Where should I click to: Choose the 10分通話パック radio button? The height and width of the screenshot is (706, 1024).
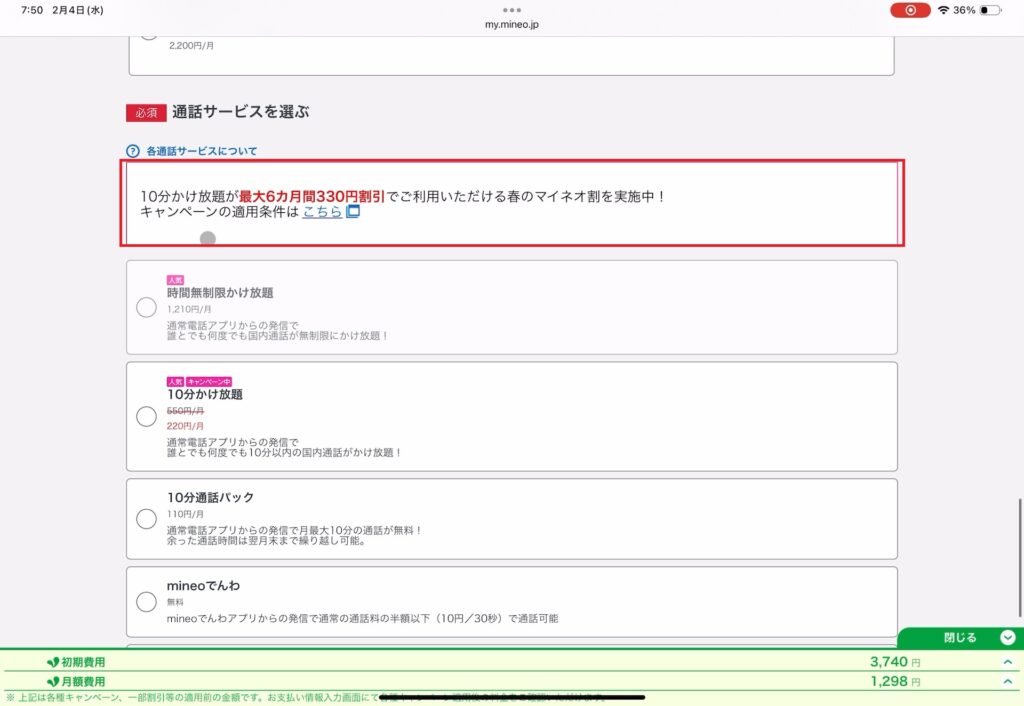pyautogui.click(x=146, y=519)
